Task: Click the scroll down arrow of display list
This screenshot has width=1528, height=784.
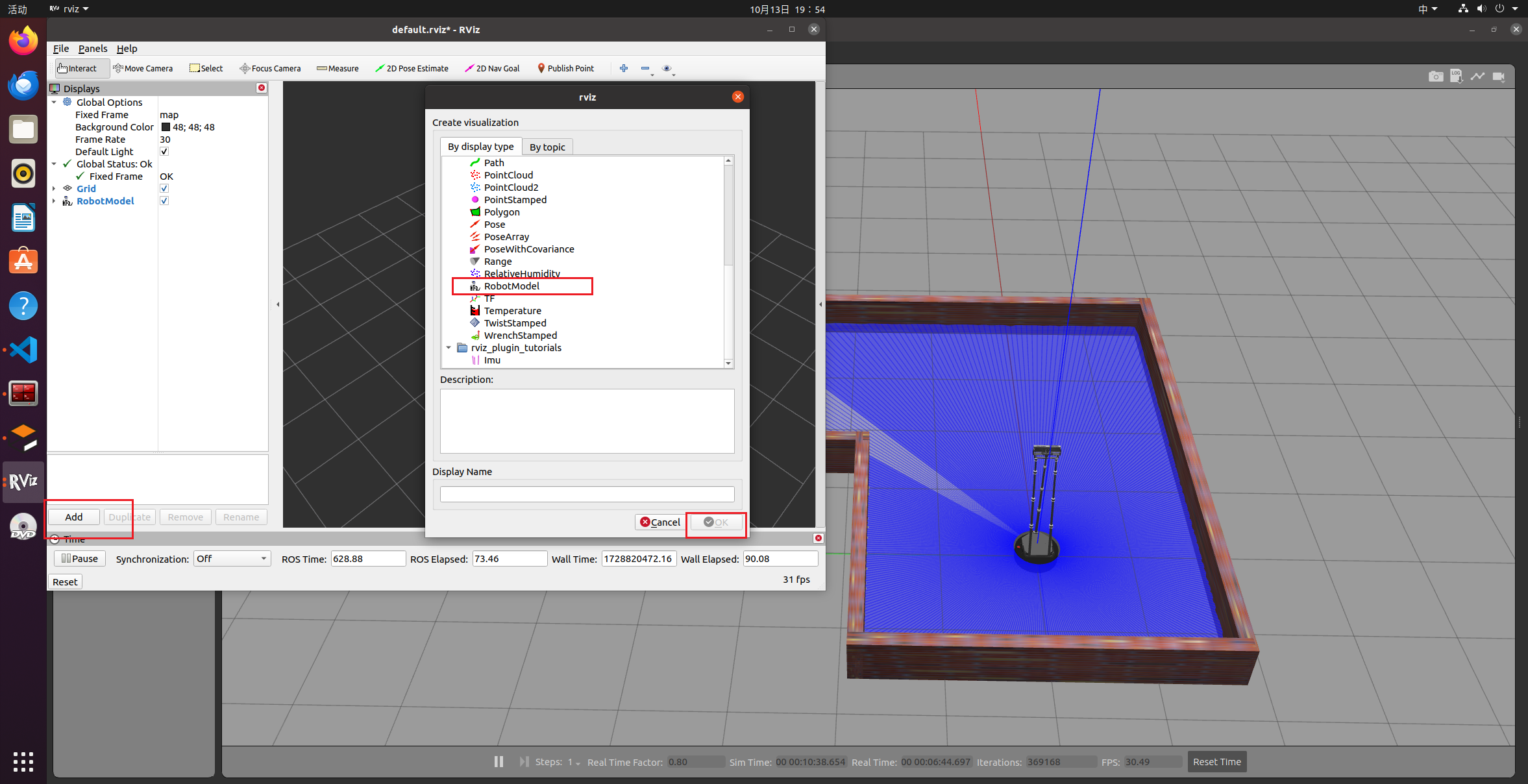Action: coord(728,363)
